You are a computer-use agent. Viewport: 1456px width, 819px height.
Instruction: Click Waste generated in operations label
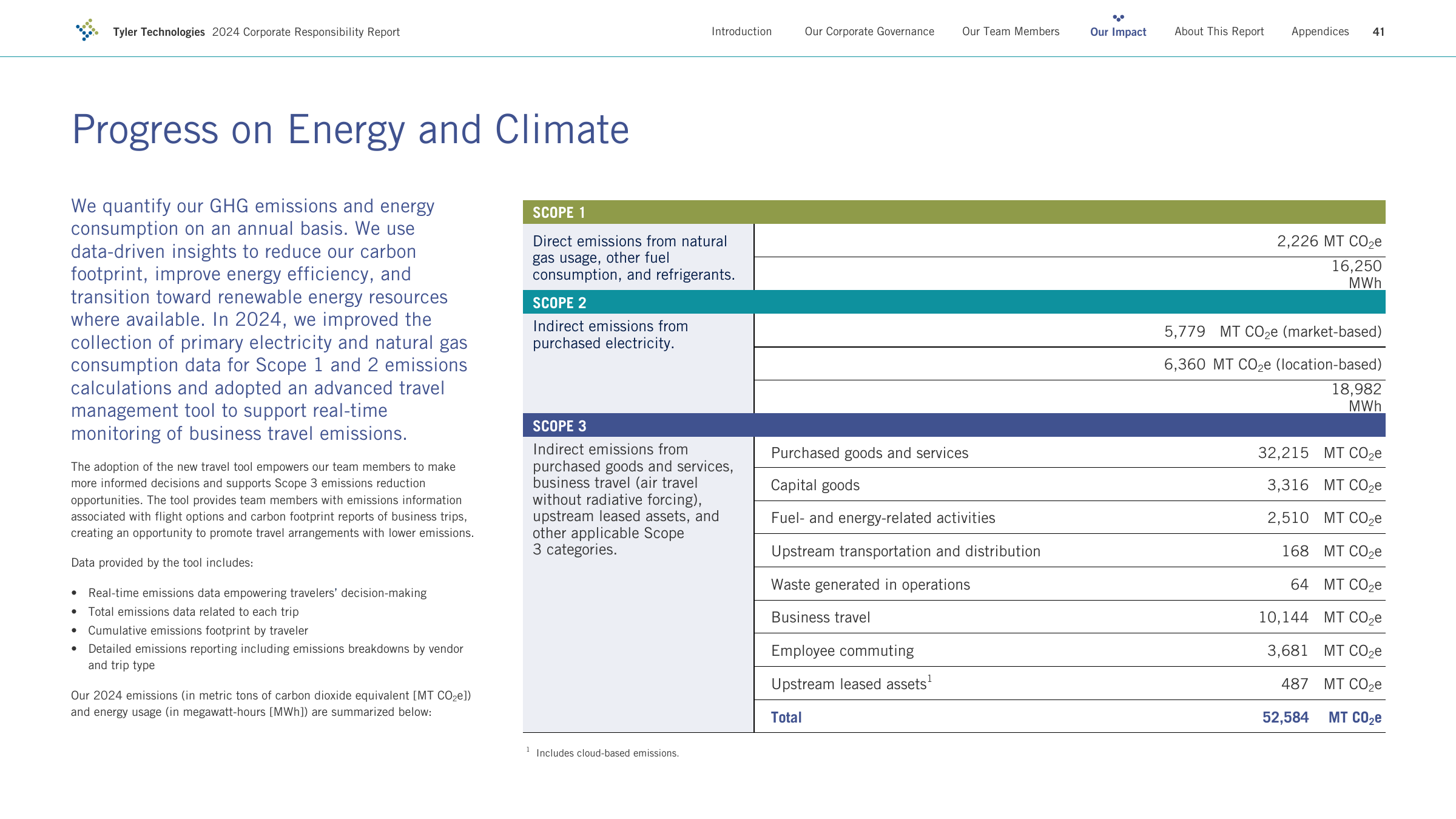click(x=870, y=585)
